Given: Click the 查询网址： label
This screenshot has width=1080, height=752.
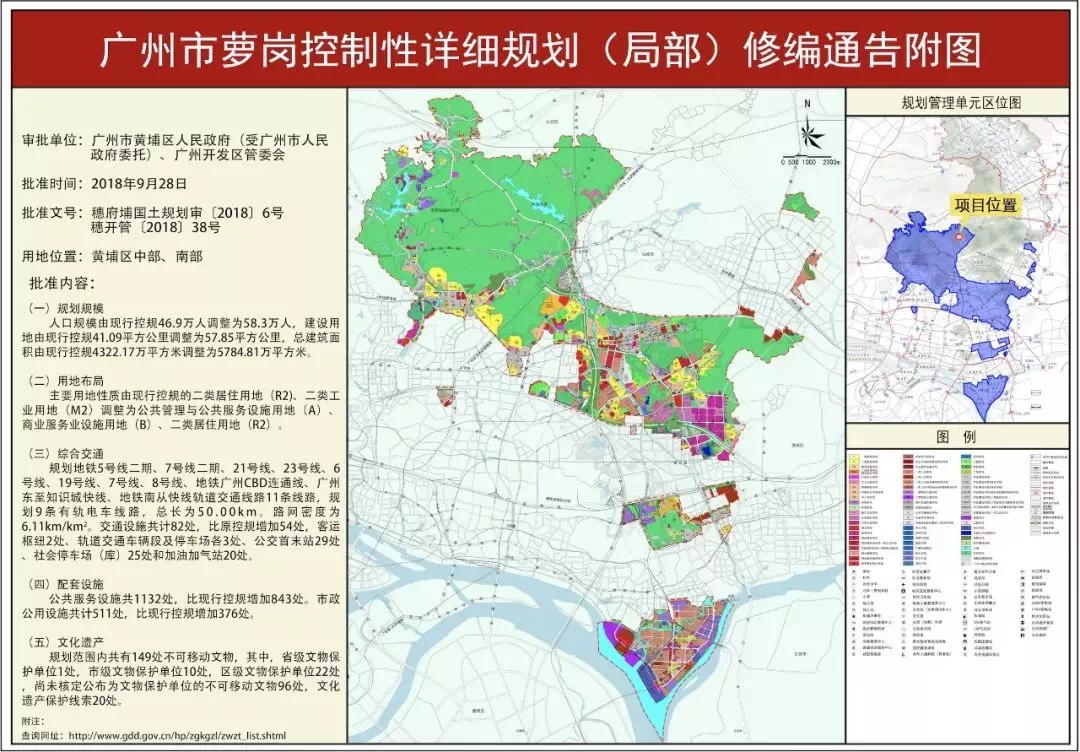Looking at the screenshot, I should pos(44,735).
